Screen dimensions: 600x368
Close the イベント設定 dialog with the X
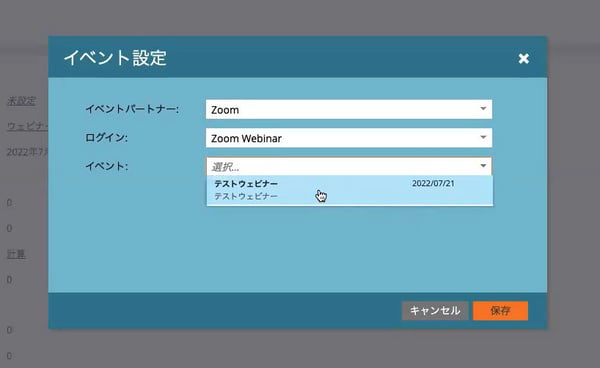pyautogui.click(x=523, y=59)
